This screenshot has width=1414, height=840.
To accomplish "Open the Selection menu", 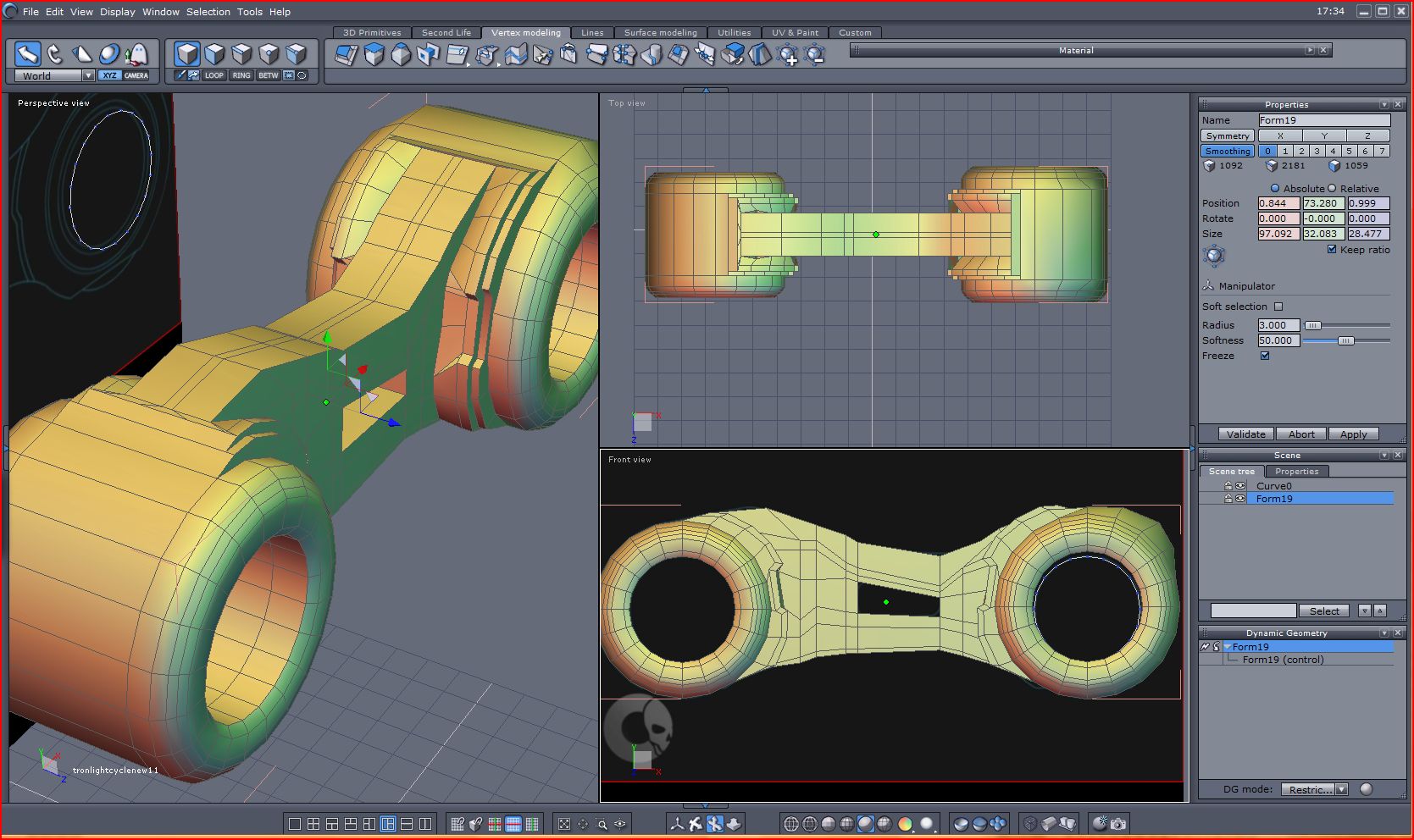I will pyautogui.click(x=208, y=12).
